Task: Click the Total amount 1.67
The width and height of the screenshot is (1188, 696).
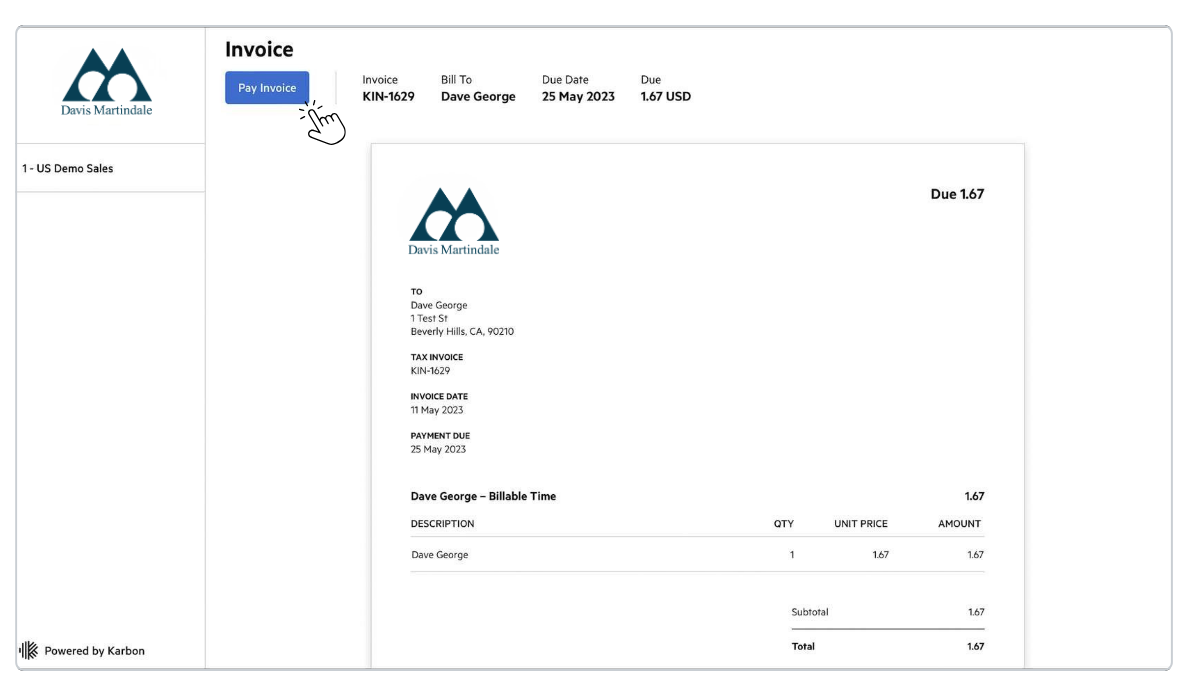Action: click(x=975, y=646)
